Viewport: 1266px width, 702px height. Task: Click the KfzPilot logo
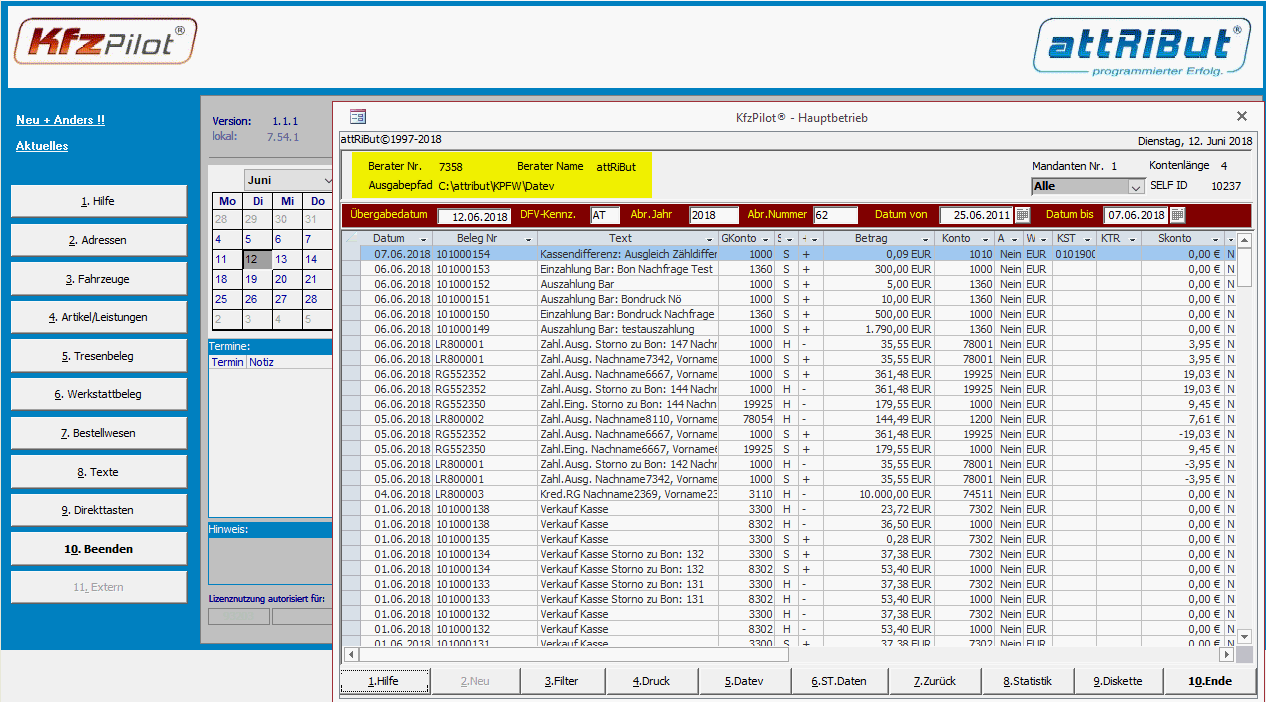(x=105, y=42)
